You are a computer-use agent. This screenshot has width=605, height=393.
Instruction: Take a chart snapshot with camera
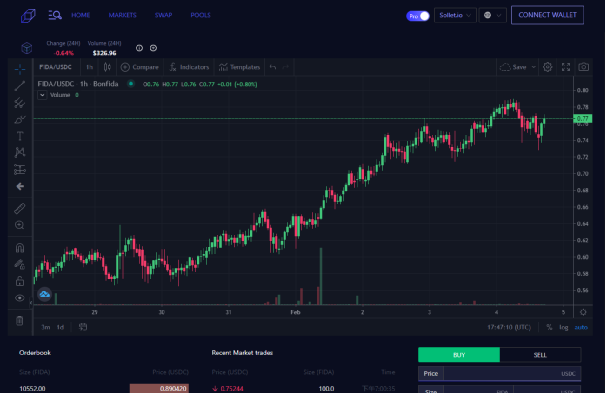tap(584, 67)
